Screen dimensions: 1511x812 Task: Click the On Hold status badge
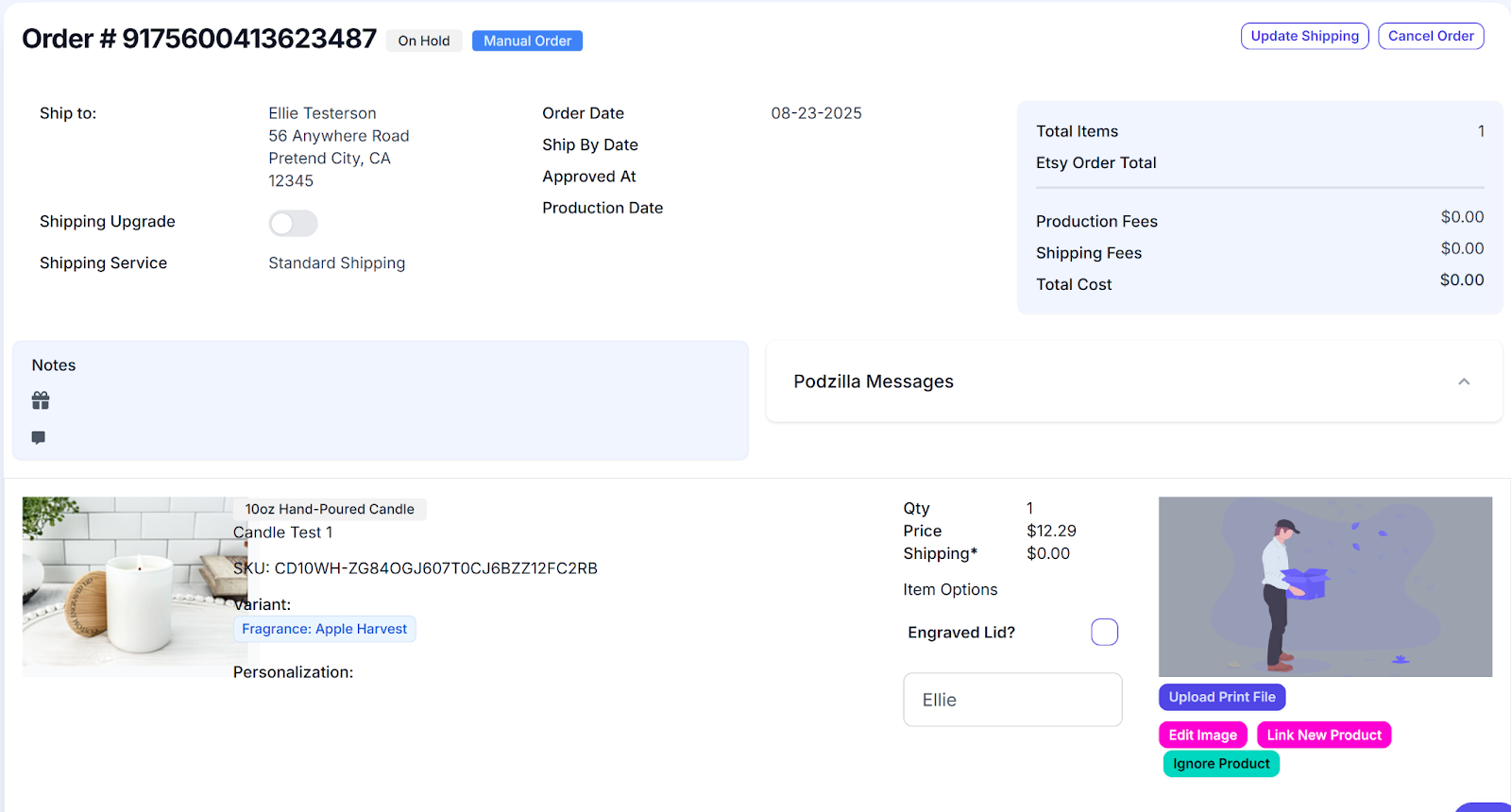tap(424, 42)
